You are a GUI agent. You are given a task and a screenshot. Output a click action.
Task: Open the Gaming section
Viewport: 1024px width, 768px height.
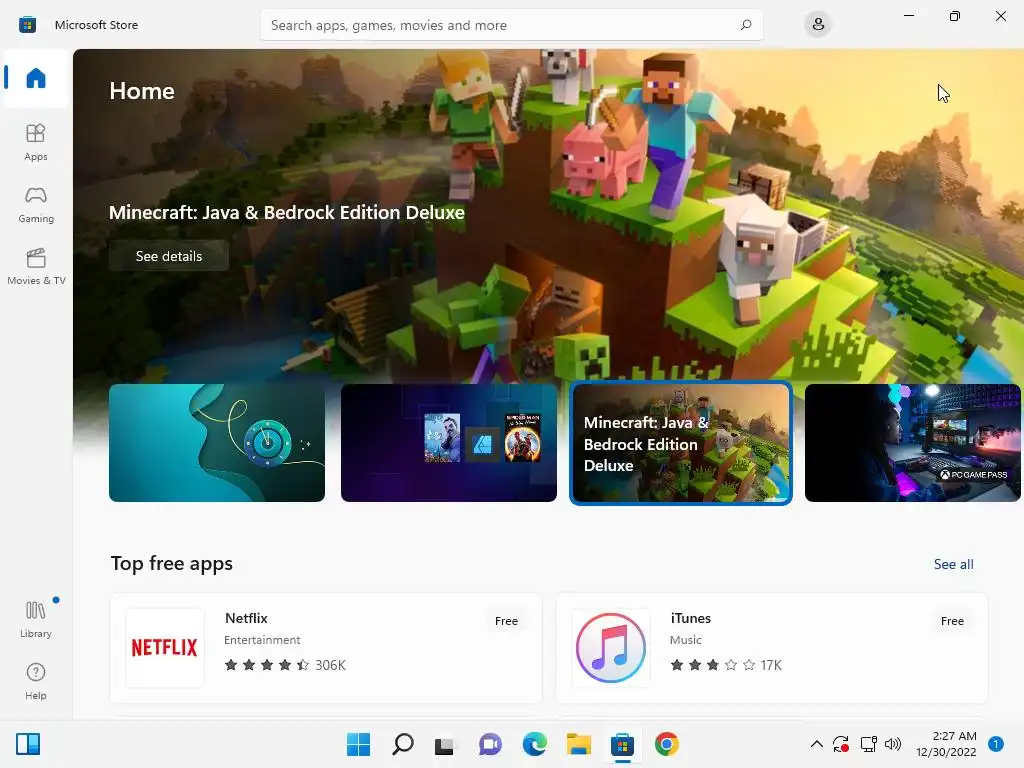tap(36, 205)
